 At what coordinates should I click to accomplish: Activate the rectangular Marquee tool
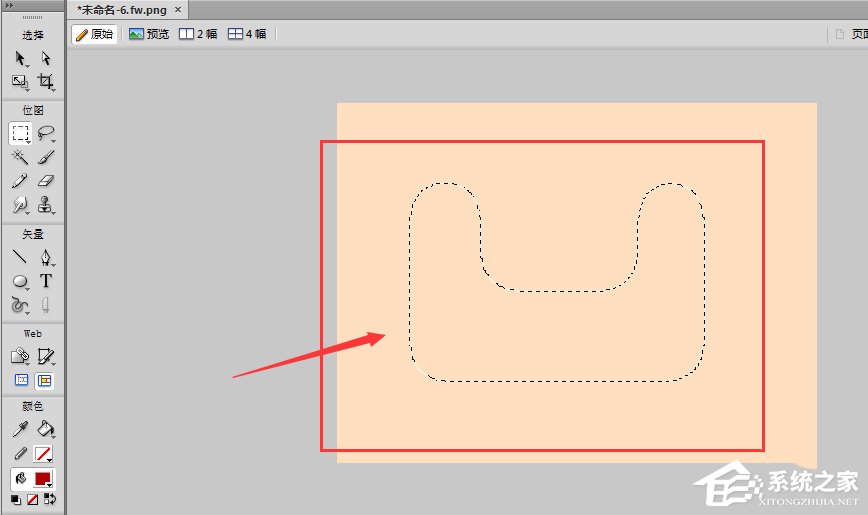[20, 133]
